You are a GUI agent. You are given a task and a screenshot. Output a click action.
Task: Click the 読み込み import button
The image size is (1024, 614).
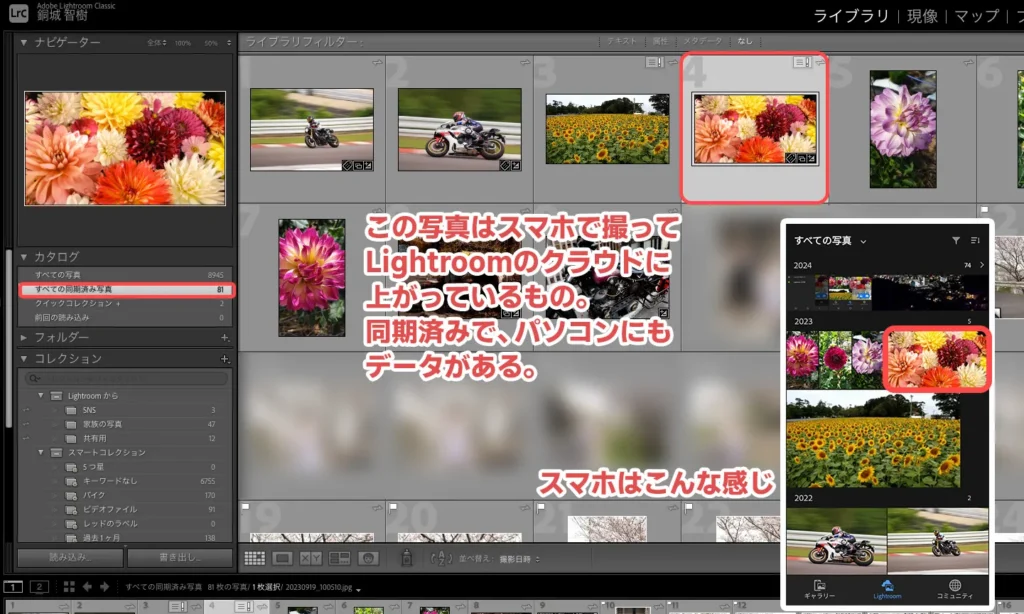(x=65, y=558)
